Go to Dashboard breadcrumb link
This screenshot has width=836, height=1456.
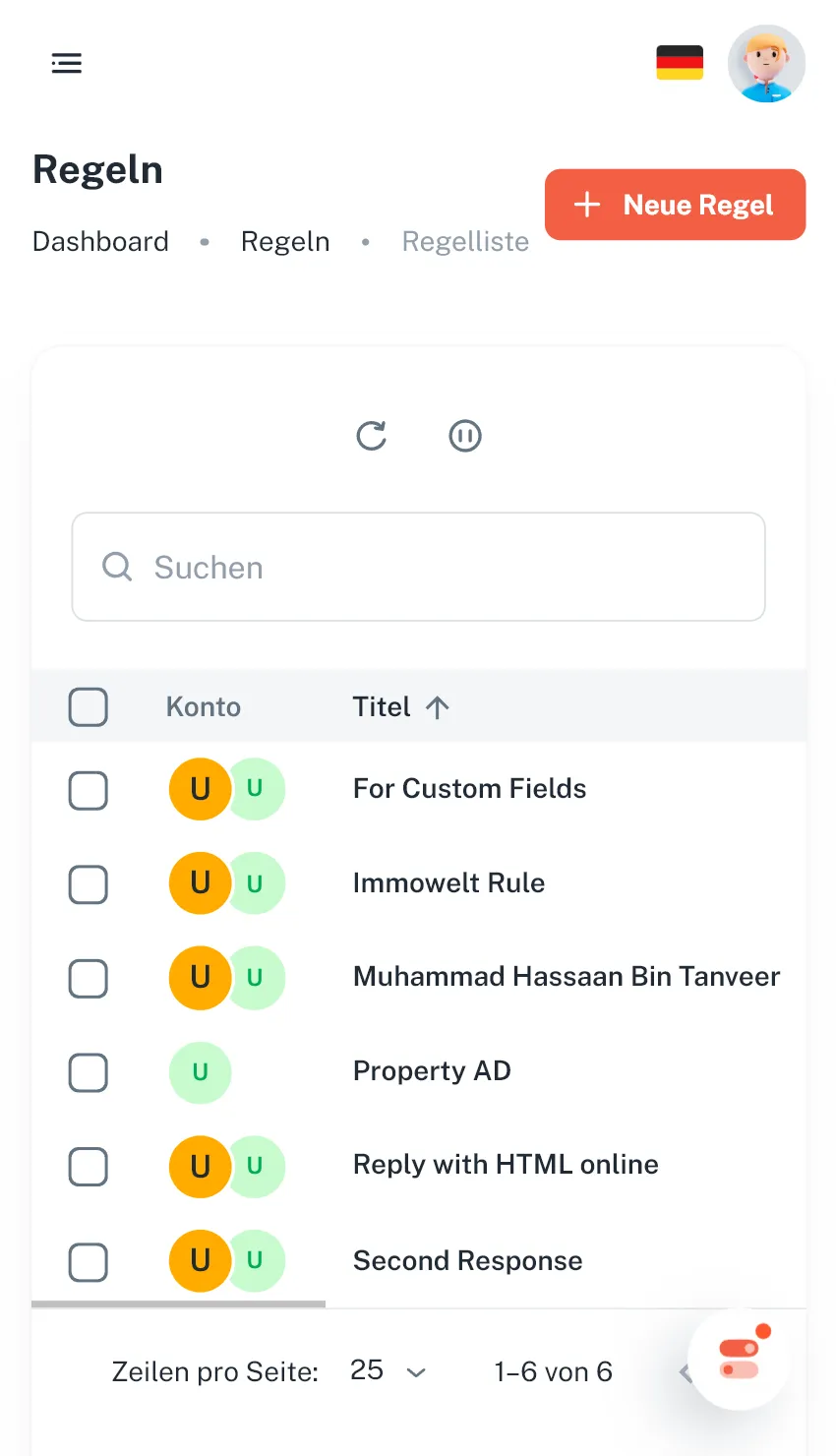pyautogui.click(x=100, y=242)
